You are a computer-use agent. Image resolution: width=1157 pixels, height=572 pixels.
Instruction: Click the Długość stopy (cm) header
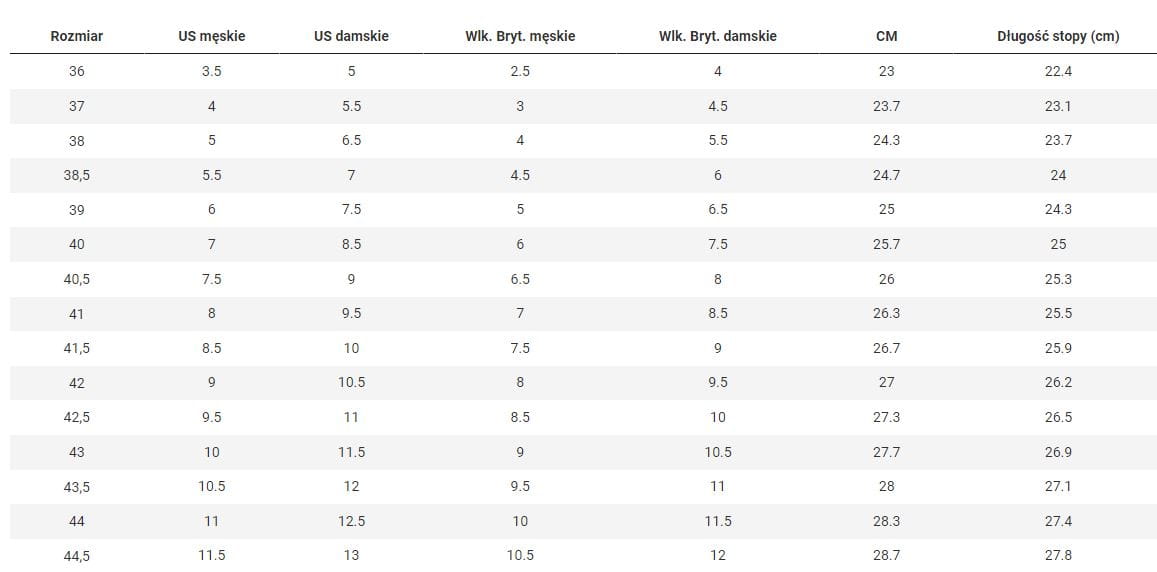tap(1058, 36)
